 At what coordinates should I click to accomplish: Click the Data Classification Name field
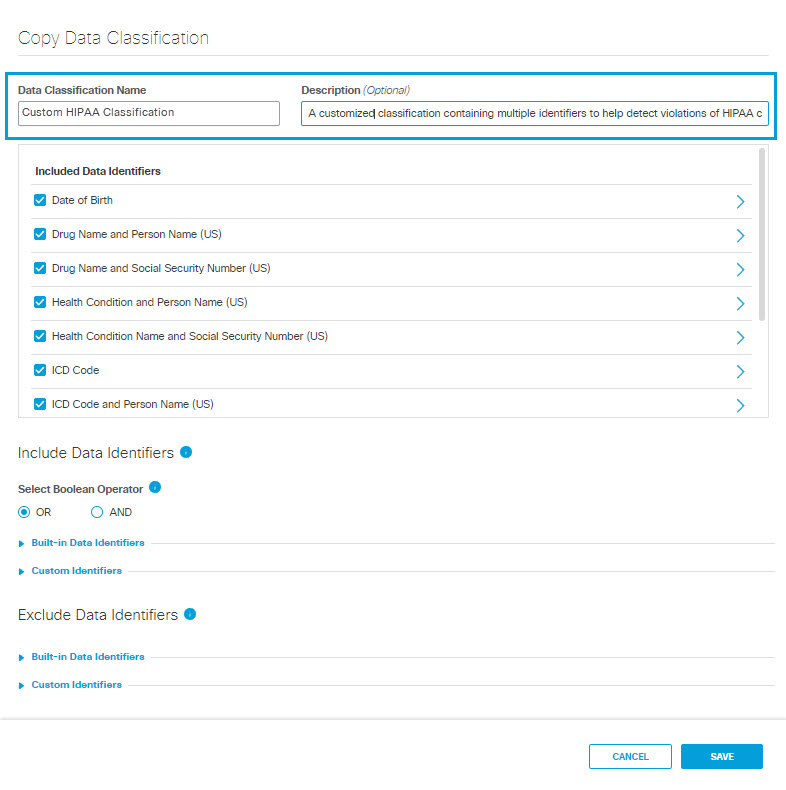[x=149, y=113]
